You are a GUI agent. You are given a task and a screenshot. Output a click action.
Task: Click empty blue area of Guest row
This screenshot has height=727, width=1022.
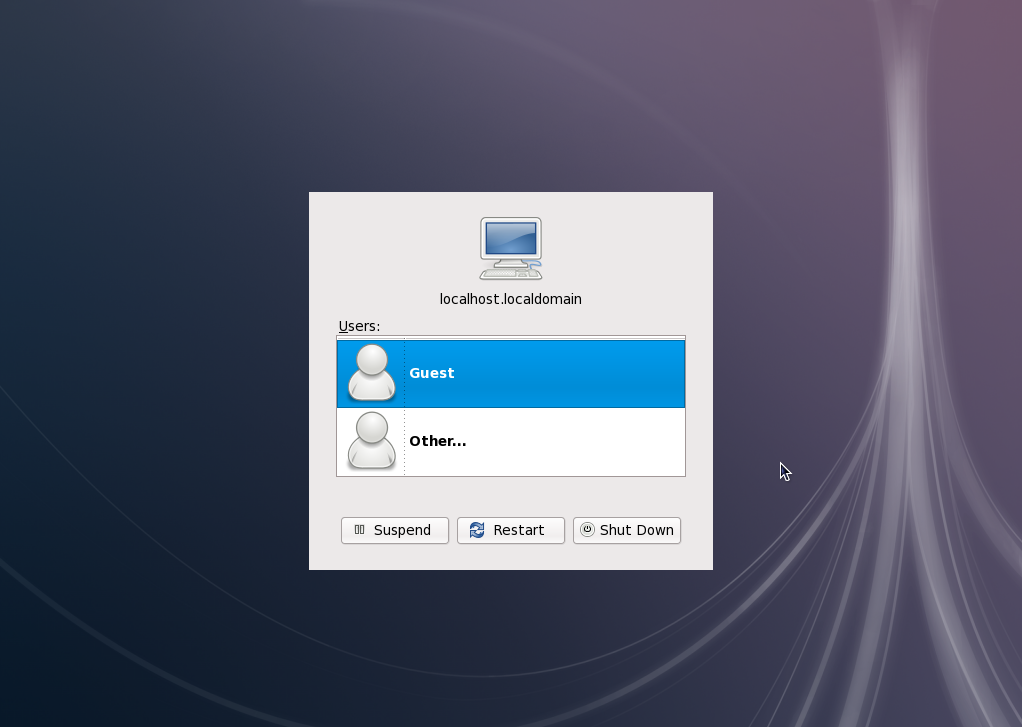[x=580, y=373]
